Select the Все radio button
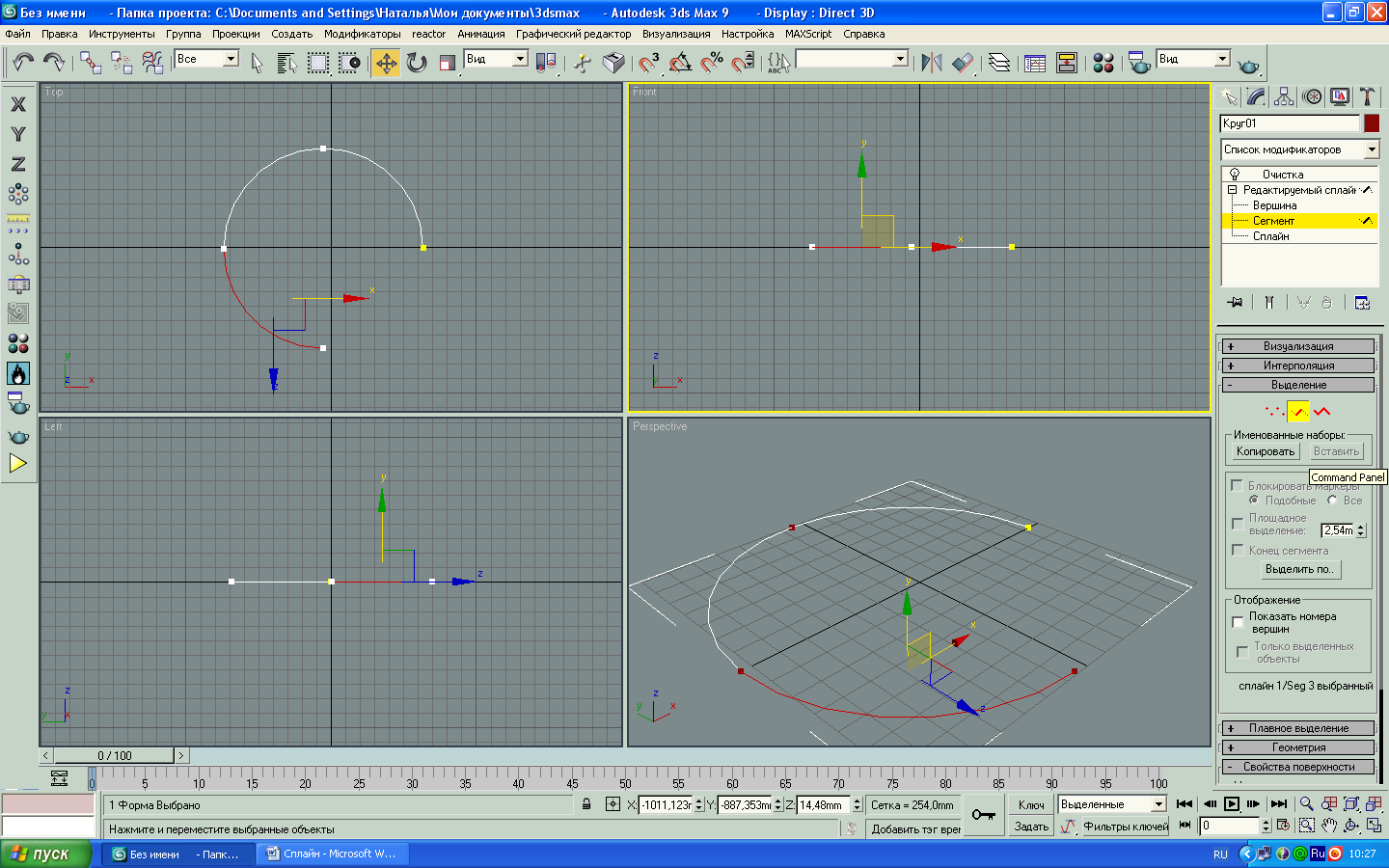The image size is (1389, 868). [1332, 501]
